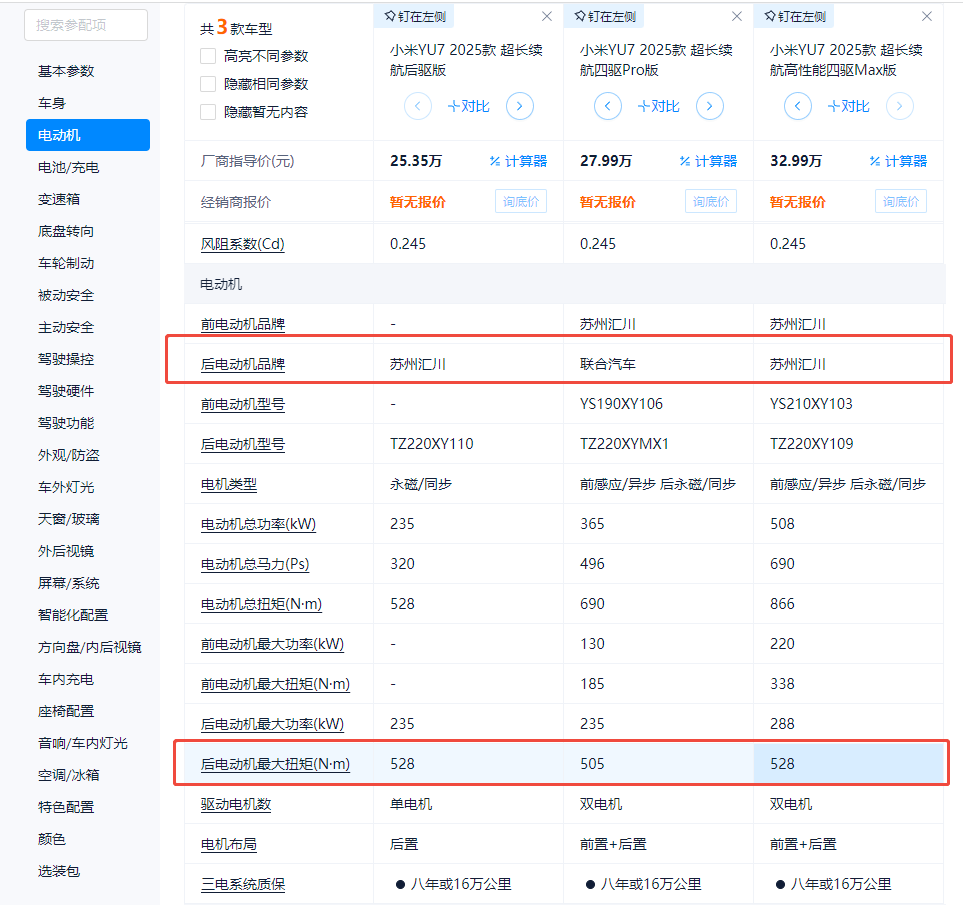Add 四驱Max版 to comparison with +对比
963x905 pixels.
[849, 106]
